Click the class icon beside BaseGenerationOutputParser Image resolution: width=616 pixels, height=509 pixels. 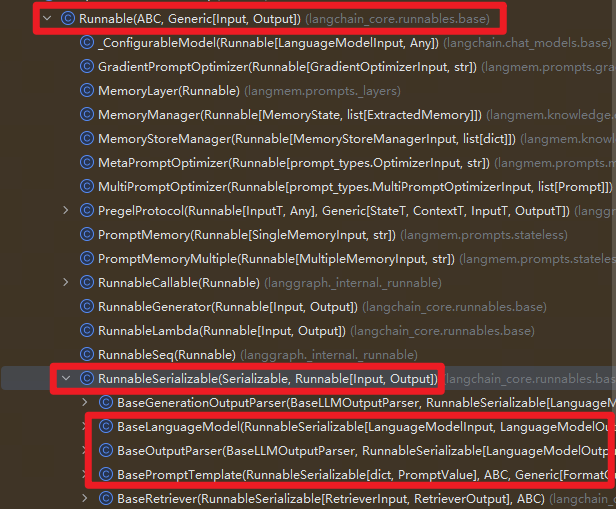click(x=106, y=402)
